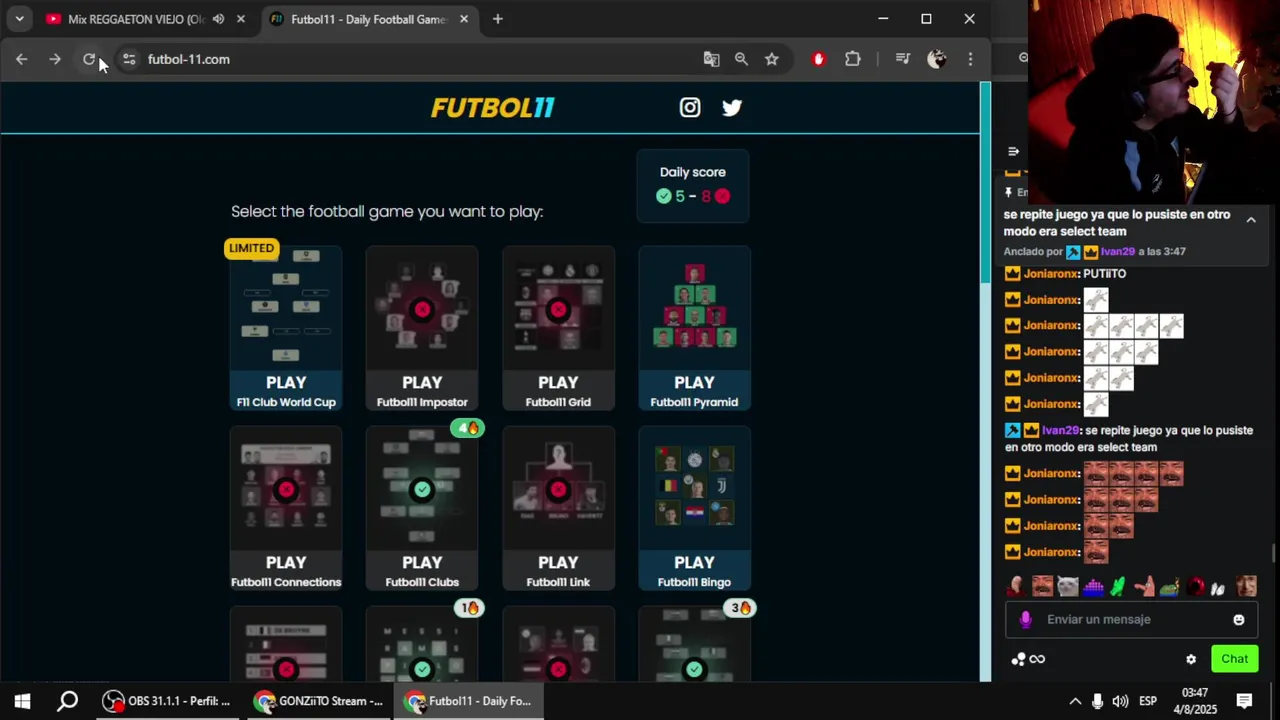The width and height of the screenshot is (1280, 720).
Task: Play Futbol11 Impostor game
Action: coord(422,328)
